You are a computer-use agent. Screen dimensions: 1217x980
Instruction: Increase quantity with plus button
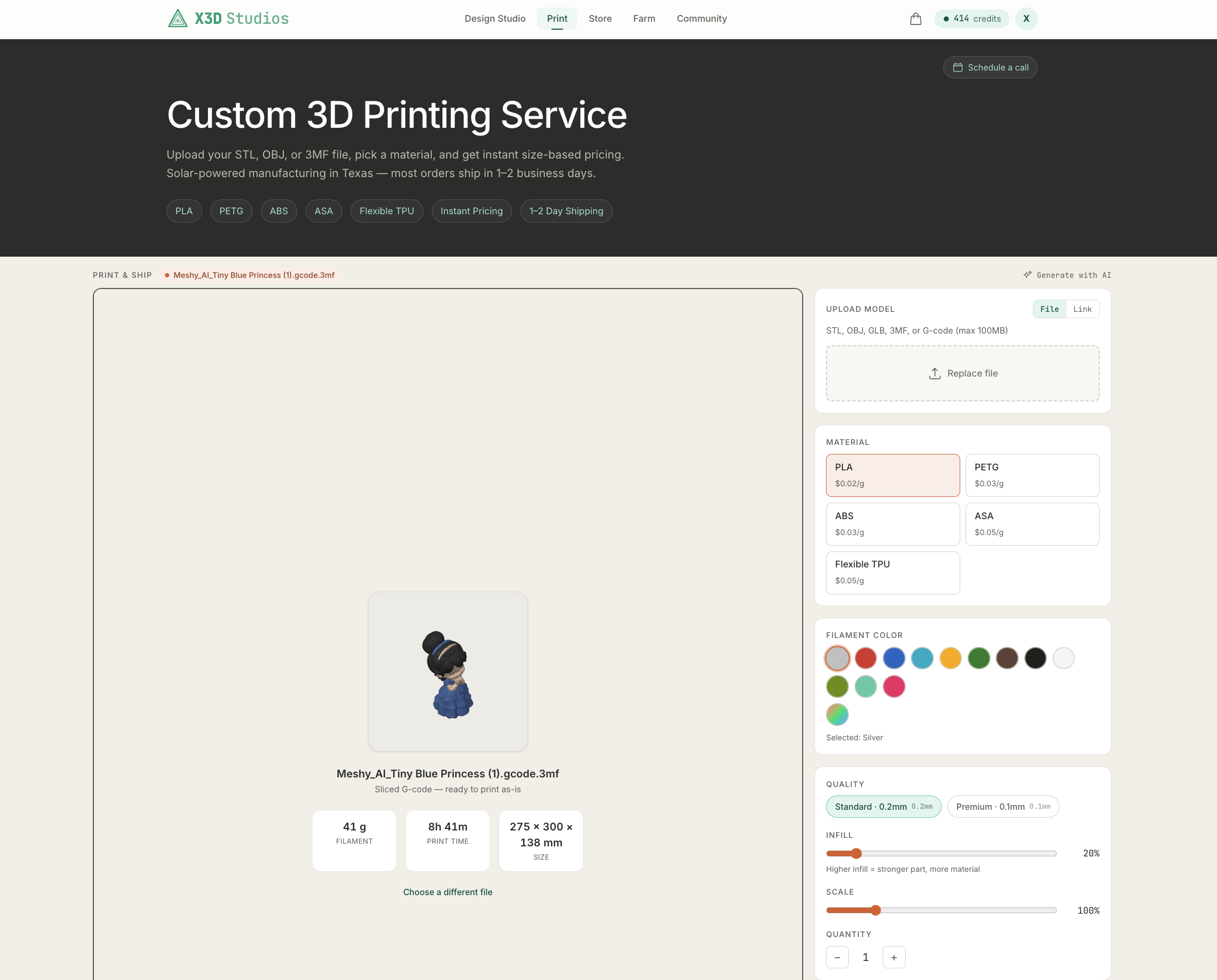(893, 957)
